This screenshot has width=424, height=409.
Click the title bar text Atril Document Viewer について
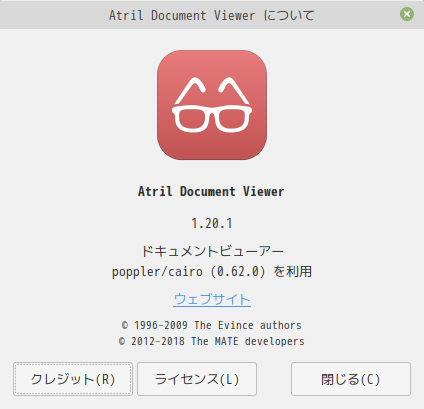click(x=211, y=15)
